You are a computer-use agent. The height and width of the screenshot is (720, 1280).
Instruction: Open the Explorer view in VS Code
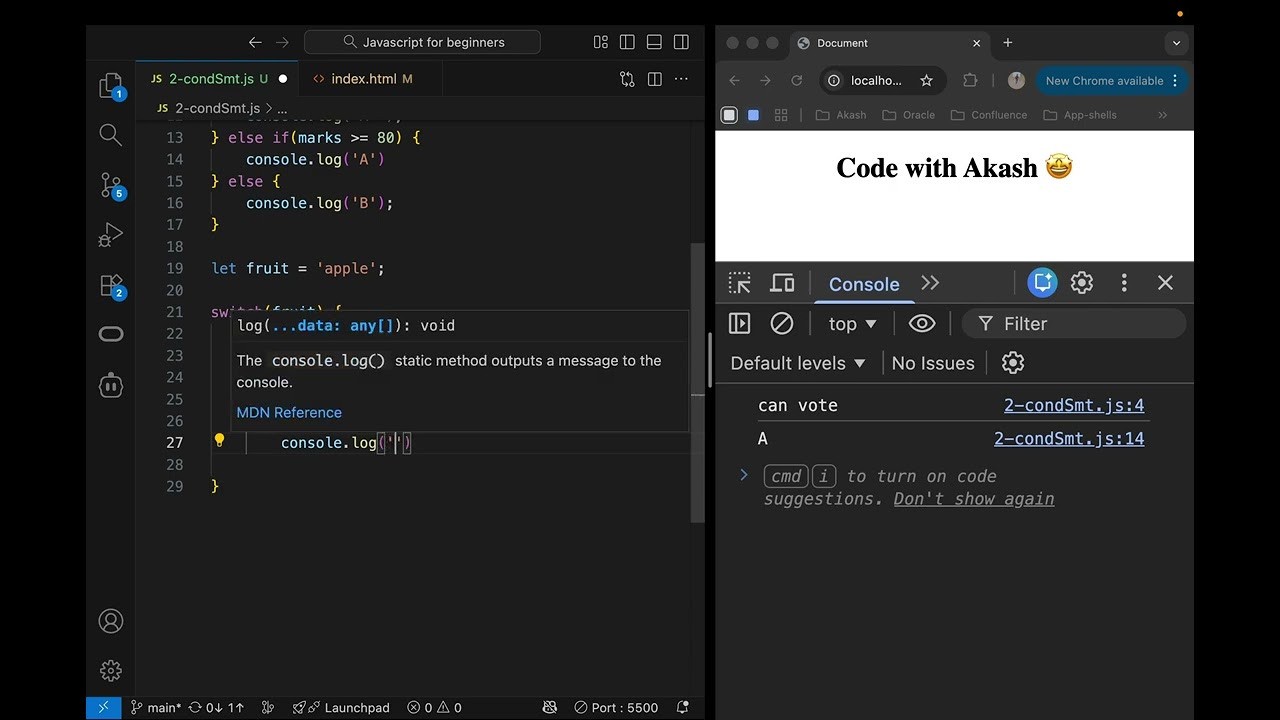coord(111,86)
